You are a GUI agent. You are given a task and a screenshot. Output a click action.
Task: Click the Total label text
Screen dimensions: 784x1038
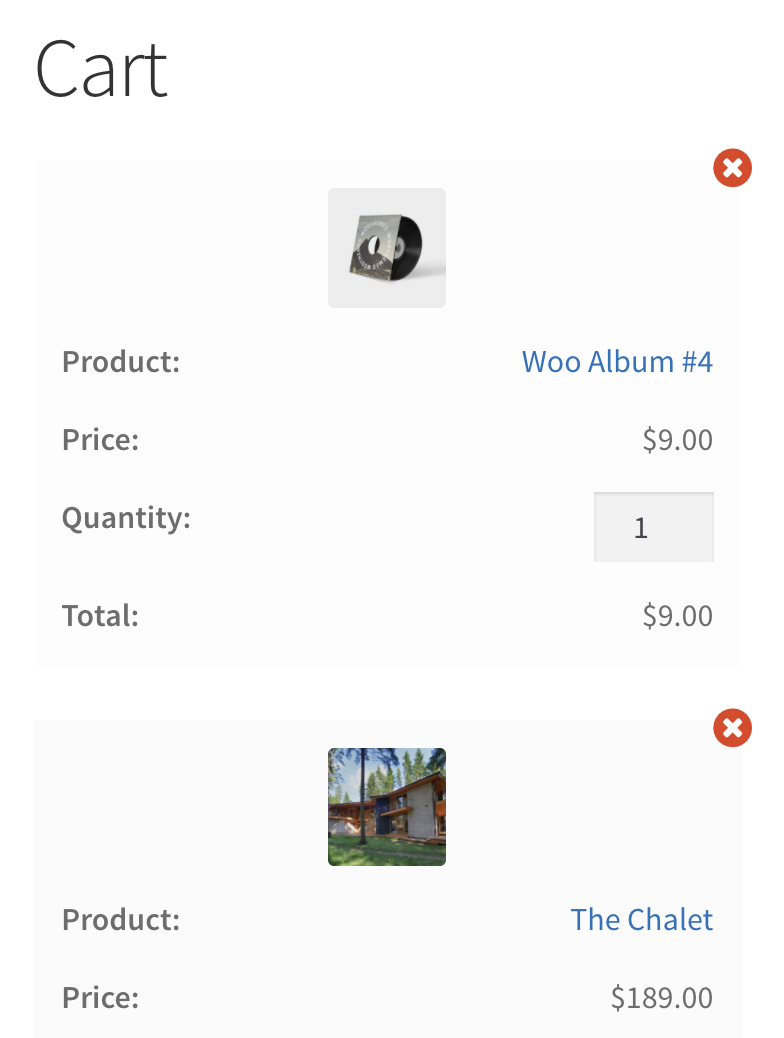pyautogui.click(x=100, y=615)
